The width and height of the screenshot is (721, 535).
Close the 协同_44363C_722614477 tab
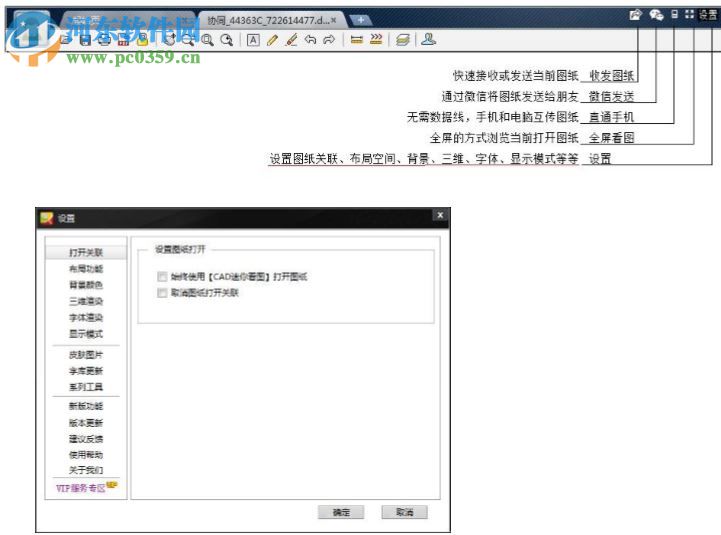click(334, 20)
